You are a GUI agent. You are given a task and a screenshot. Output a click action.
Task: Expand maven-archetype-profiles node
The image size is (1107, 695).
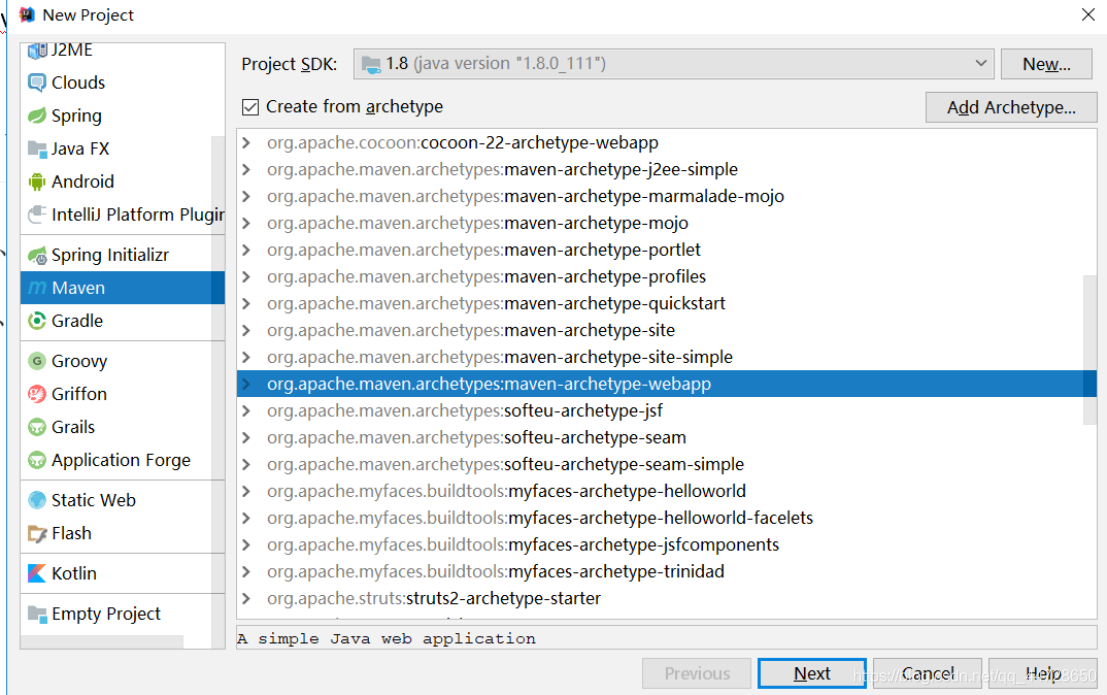tap(246, 277)
